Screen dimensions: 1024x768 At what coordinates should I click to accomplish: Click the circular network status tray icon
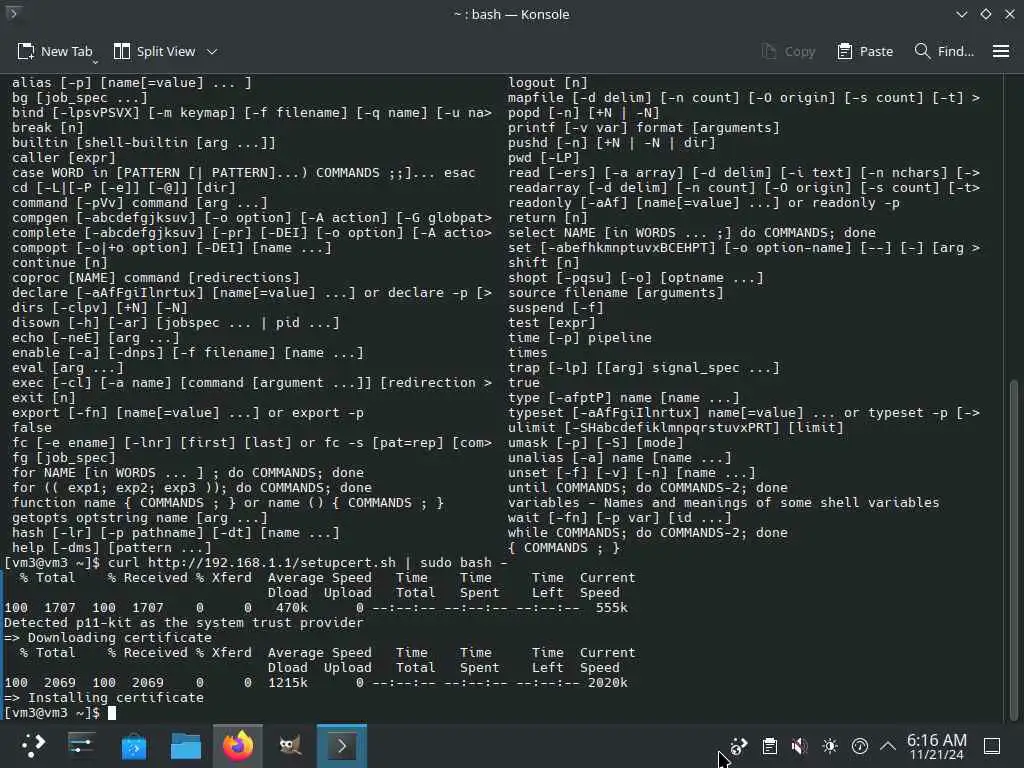(859, 746)
